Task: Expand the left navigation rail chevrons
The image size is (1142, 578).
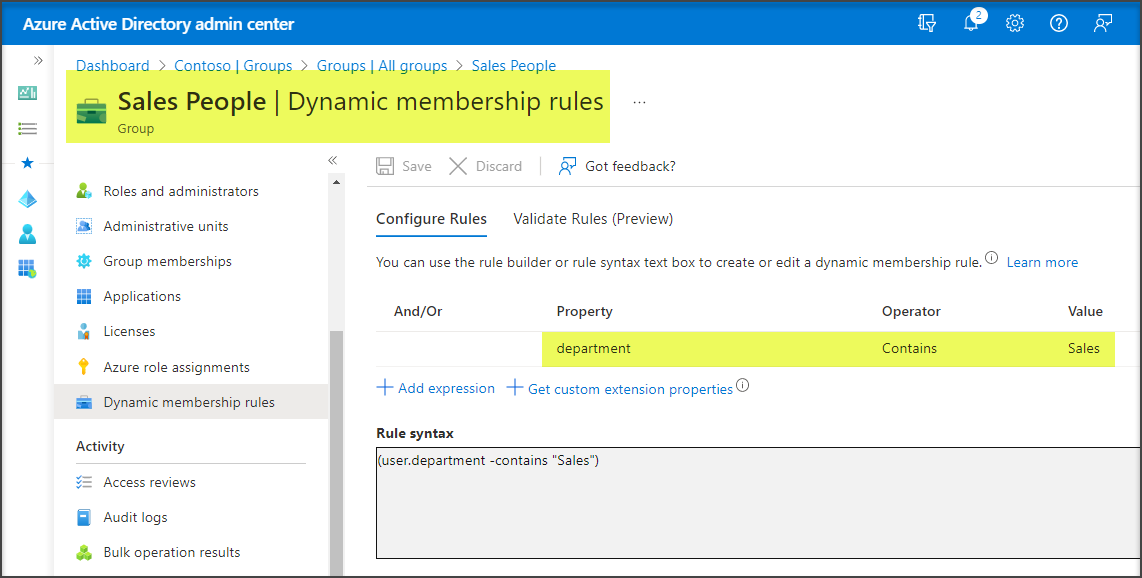Action: pyautogui.click(x=38, y=61)
